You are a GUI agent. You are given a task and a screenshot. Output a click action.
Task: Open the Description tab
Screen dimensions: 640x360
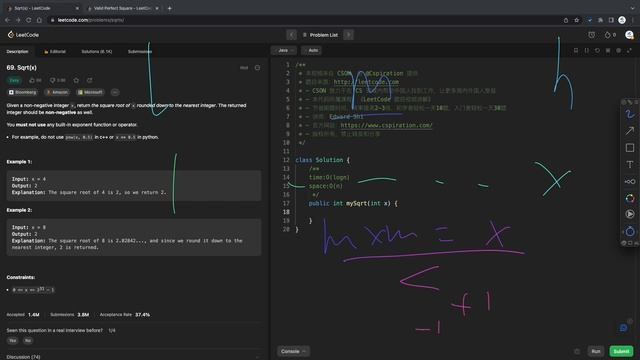pyautogui.click(x=18, y=51)
